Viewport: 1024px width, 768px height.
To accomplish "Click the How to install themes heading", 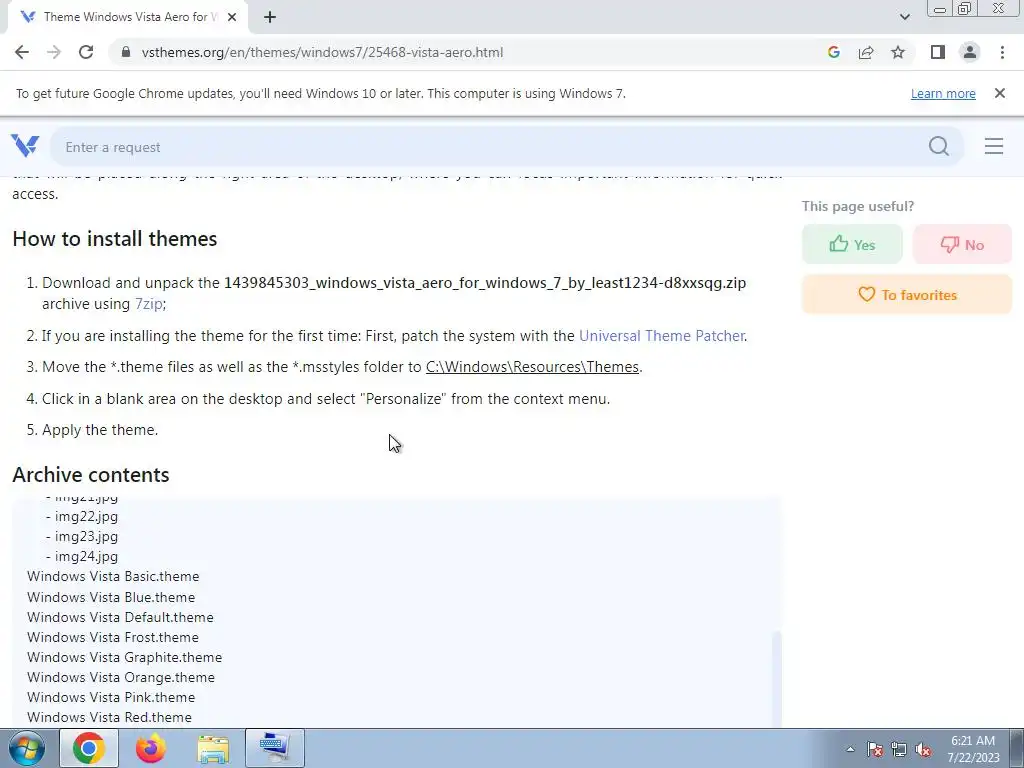I will [115, 238].
